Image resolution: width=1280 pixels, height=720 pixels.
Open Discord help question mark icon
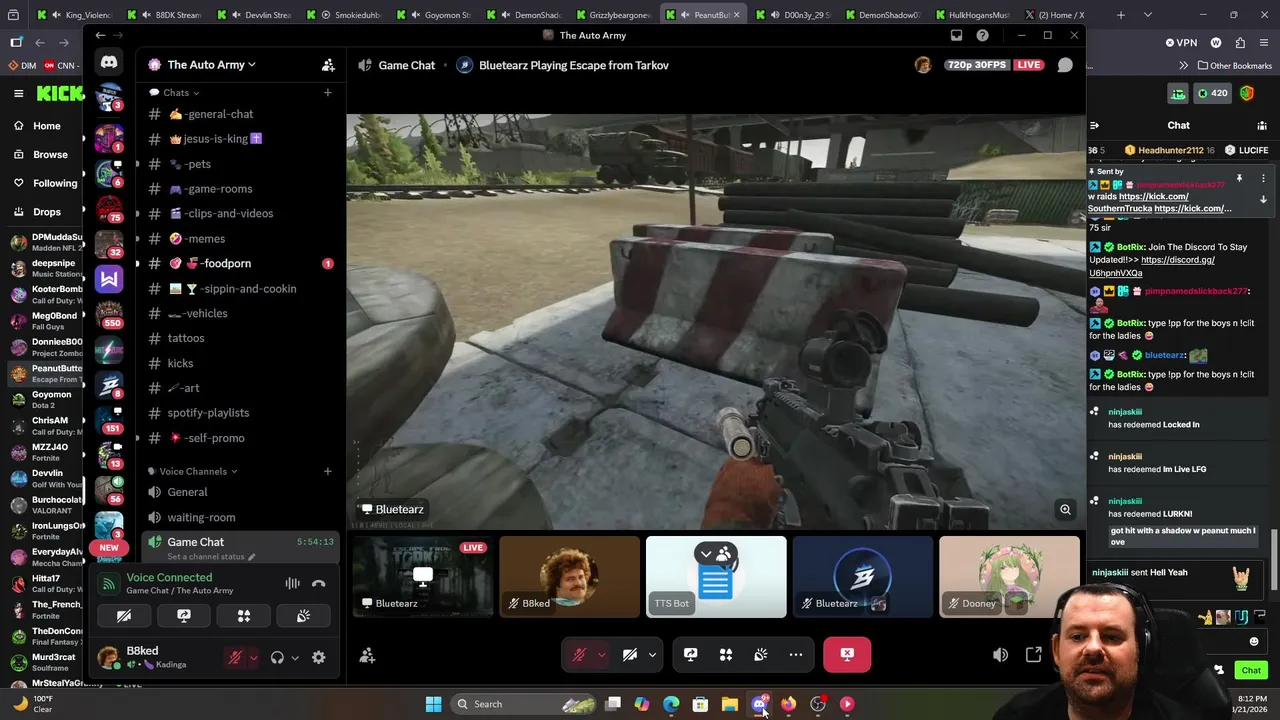[x=982, y=35]
